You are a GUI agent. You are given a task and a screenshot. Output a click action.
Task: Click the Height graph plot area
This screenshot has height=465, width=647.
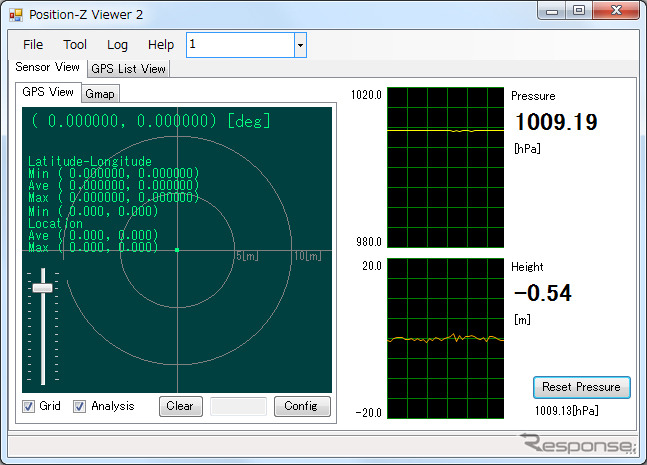(x=445, y=339)
